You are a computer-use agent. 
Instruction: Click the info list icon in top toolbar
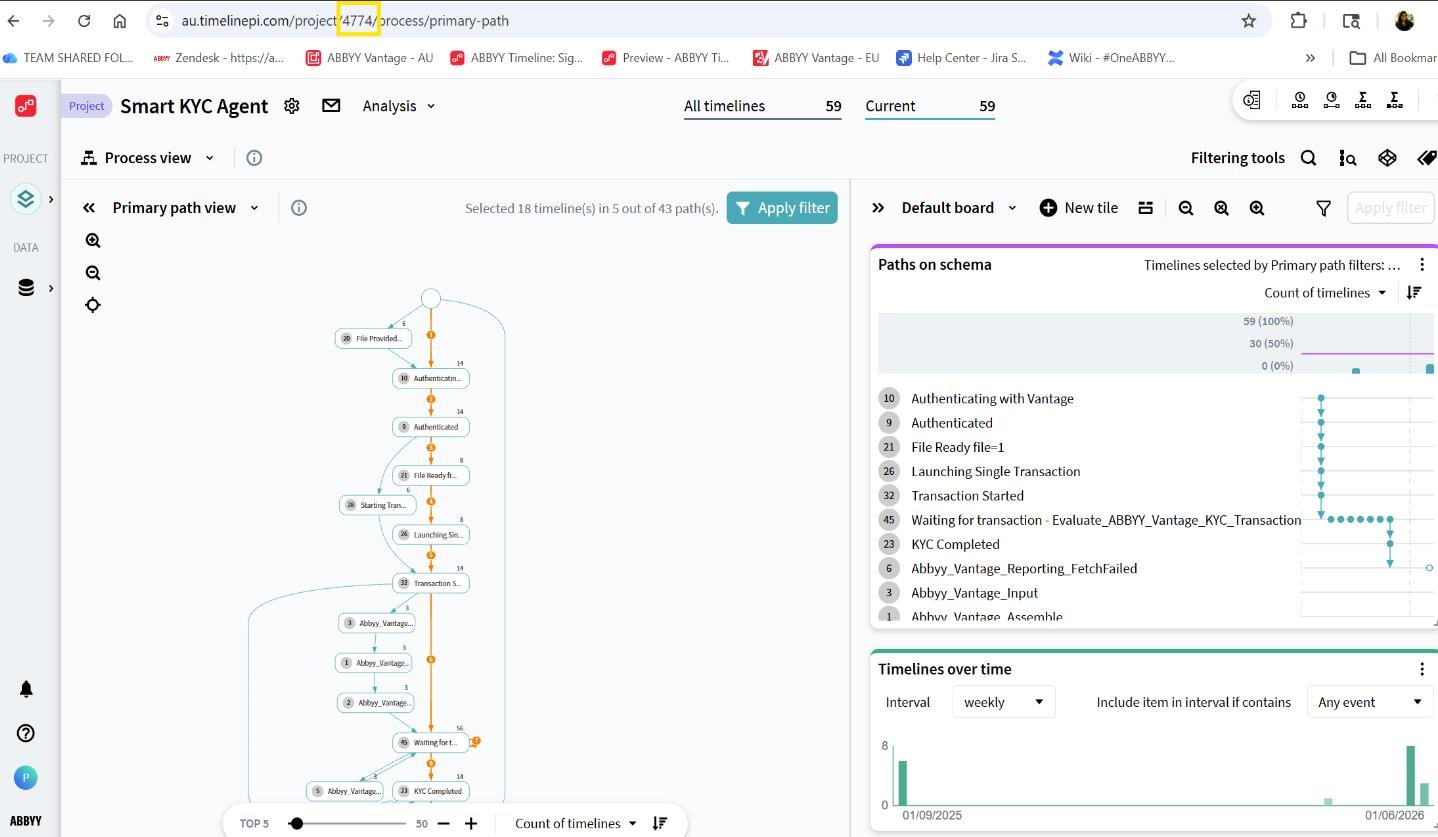(1252, 100)
